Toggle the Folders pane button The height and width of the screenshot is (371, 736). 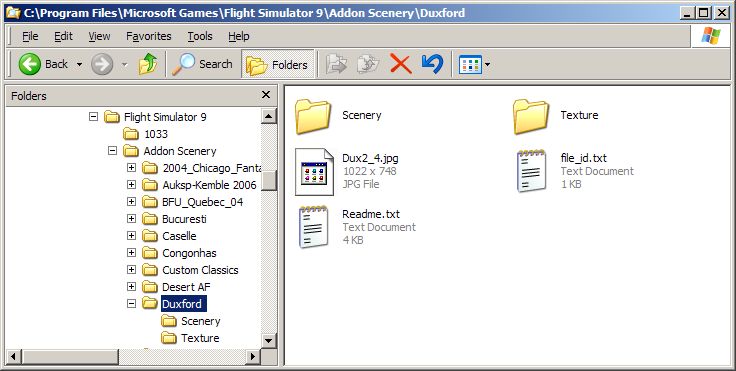click(x=278, y=64)
